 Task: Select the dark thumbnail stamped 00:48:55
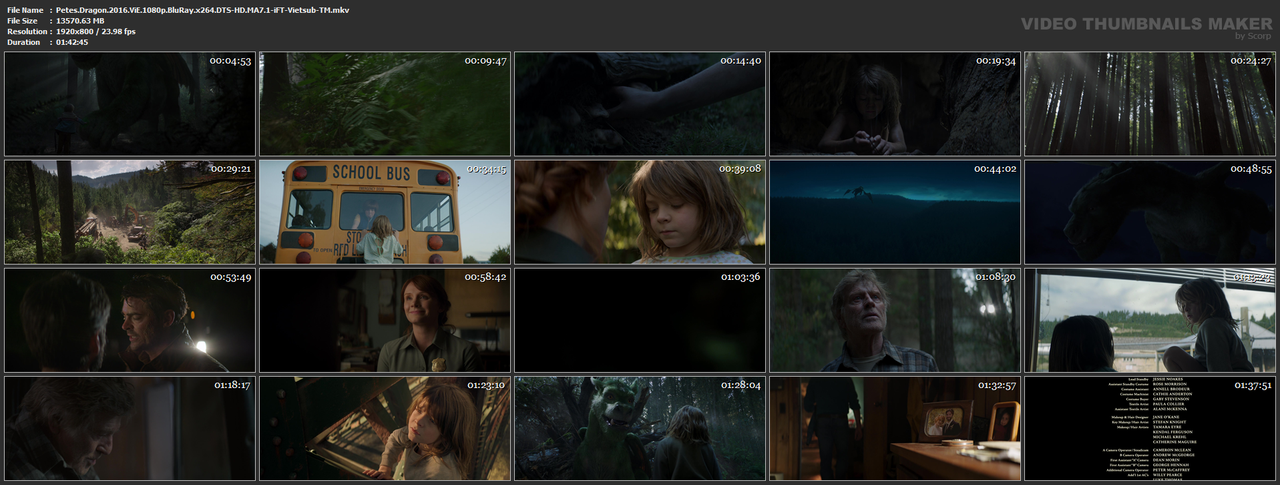[1150, 212]
